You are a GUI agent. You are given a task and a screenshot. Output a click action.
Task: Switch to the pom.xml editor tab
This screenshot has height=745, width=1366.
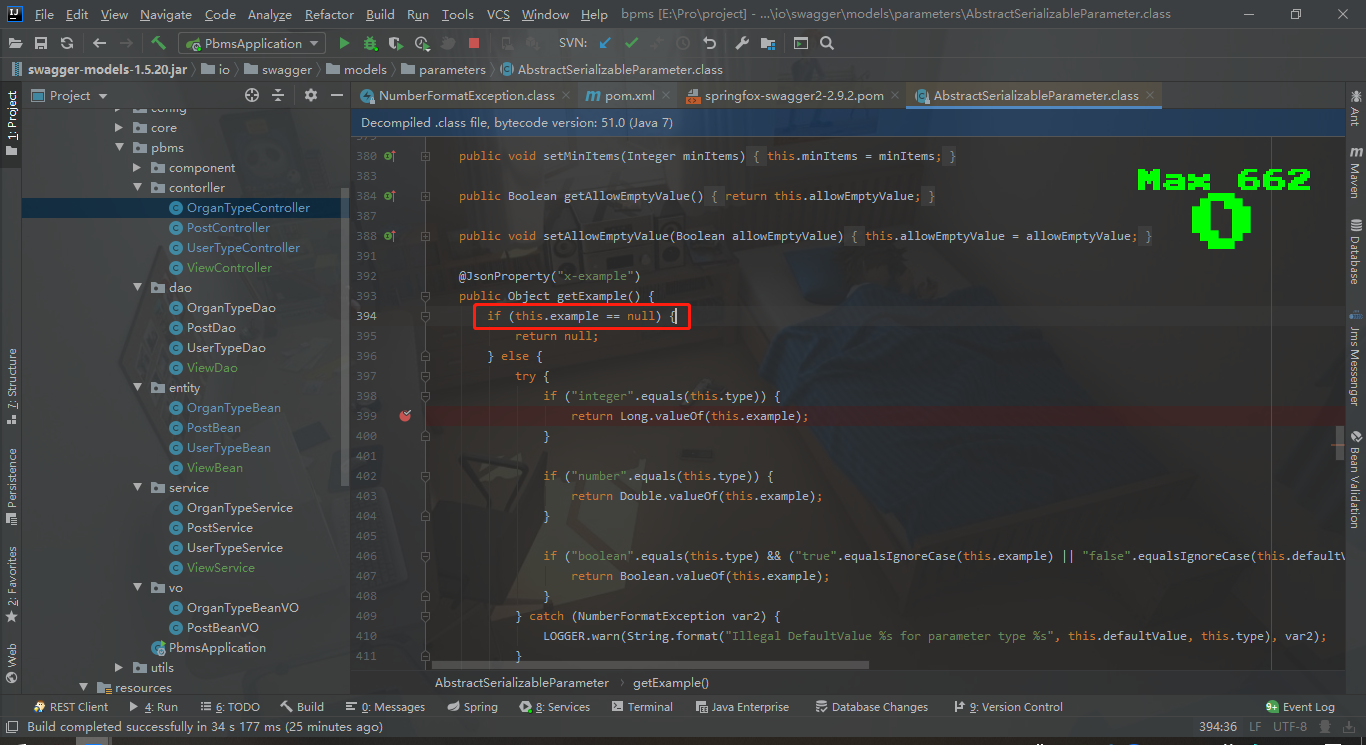[x=629, y=96]
